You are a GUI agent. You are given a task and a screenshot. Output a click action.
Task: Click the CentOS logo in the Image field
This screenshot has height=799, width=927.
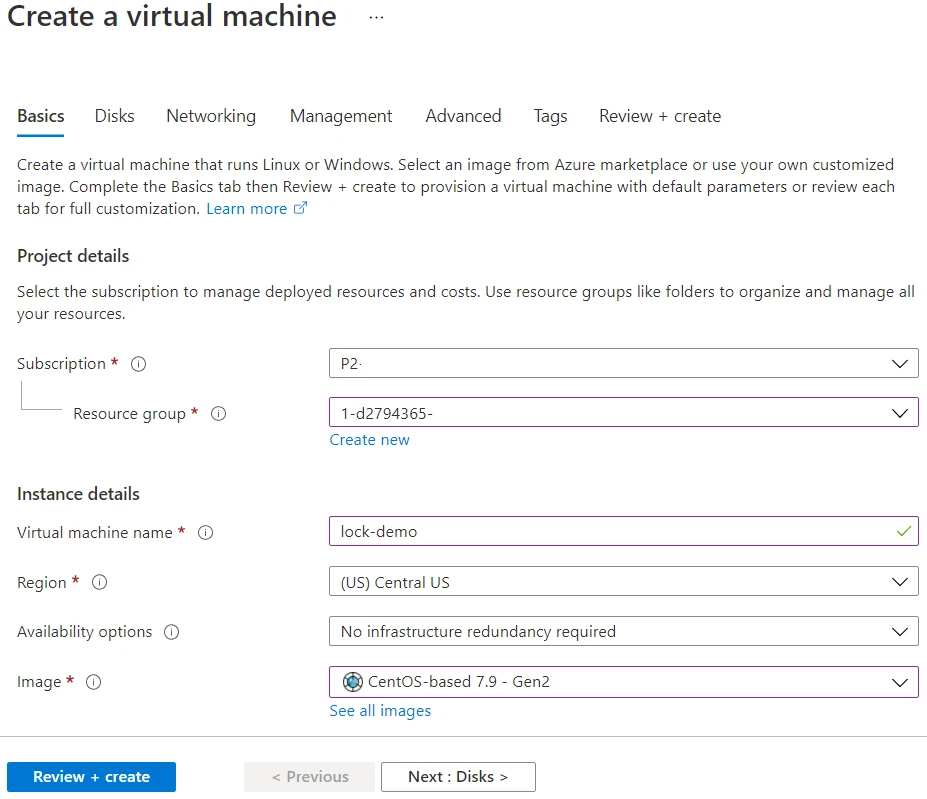click(352, 682)
